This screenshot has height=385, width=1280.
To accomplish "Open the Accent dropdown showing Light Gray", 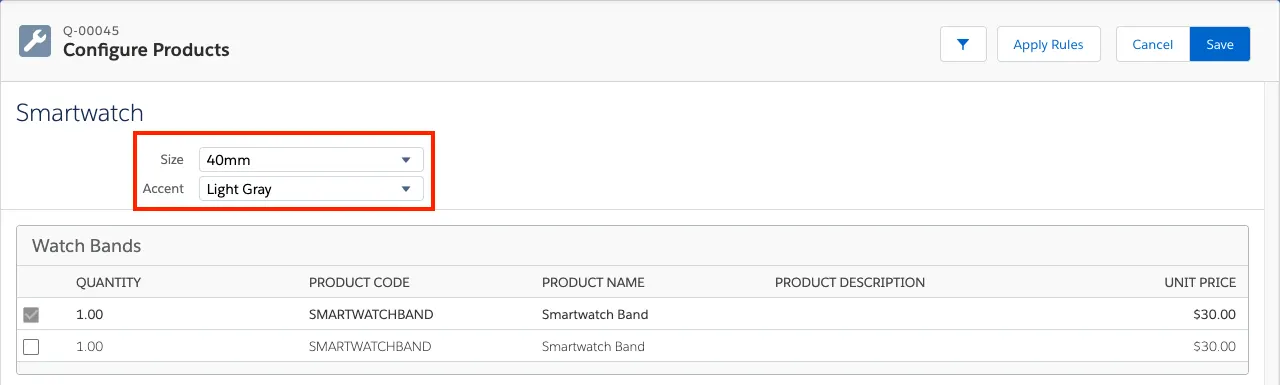I will click(311, 188).
